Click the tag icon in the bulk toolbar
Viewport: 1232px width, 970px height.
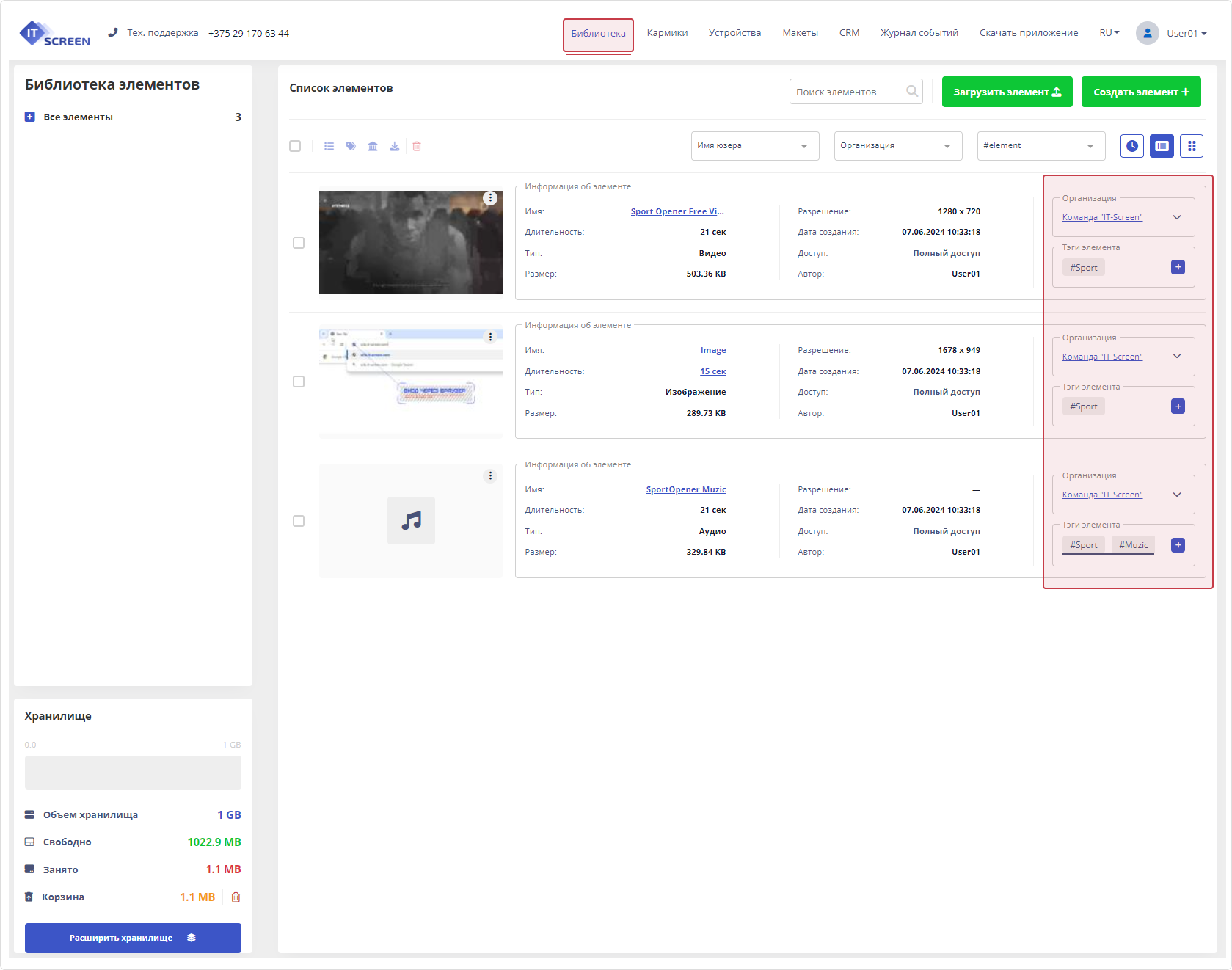click(x=351, y=146)
